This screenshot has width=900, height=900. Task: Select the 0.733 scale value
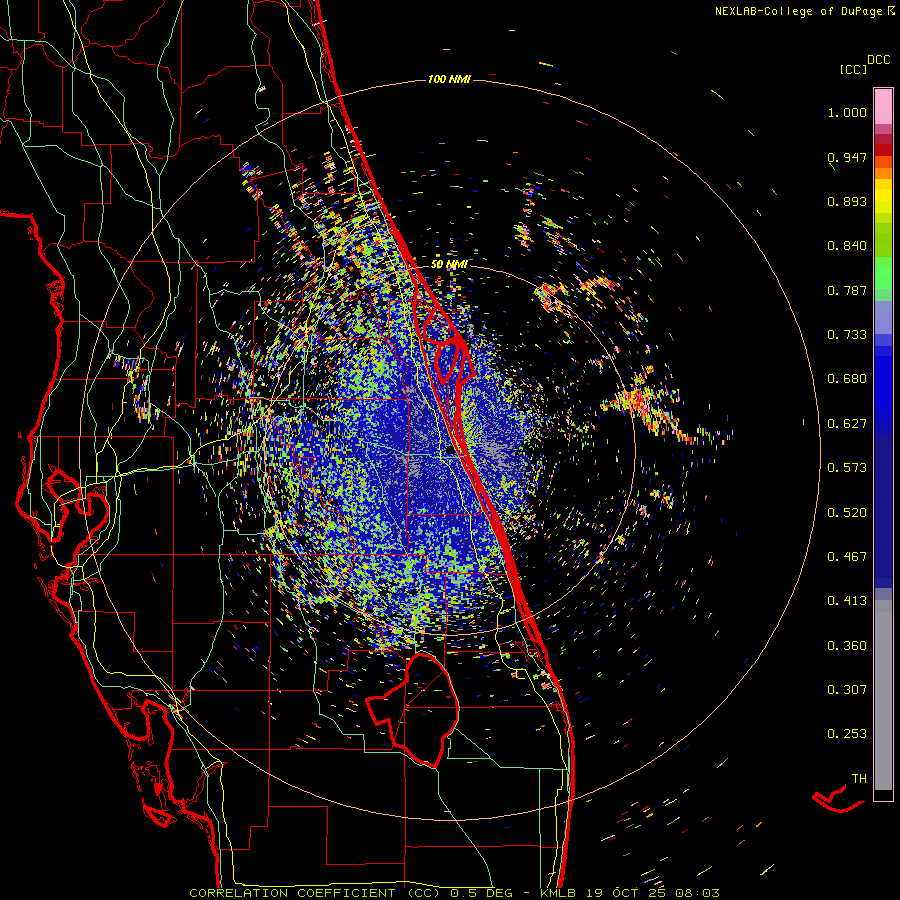coord(847,335)
